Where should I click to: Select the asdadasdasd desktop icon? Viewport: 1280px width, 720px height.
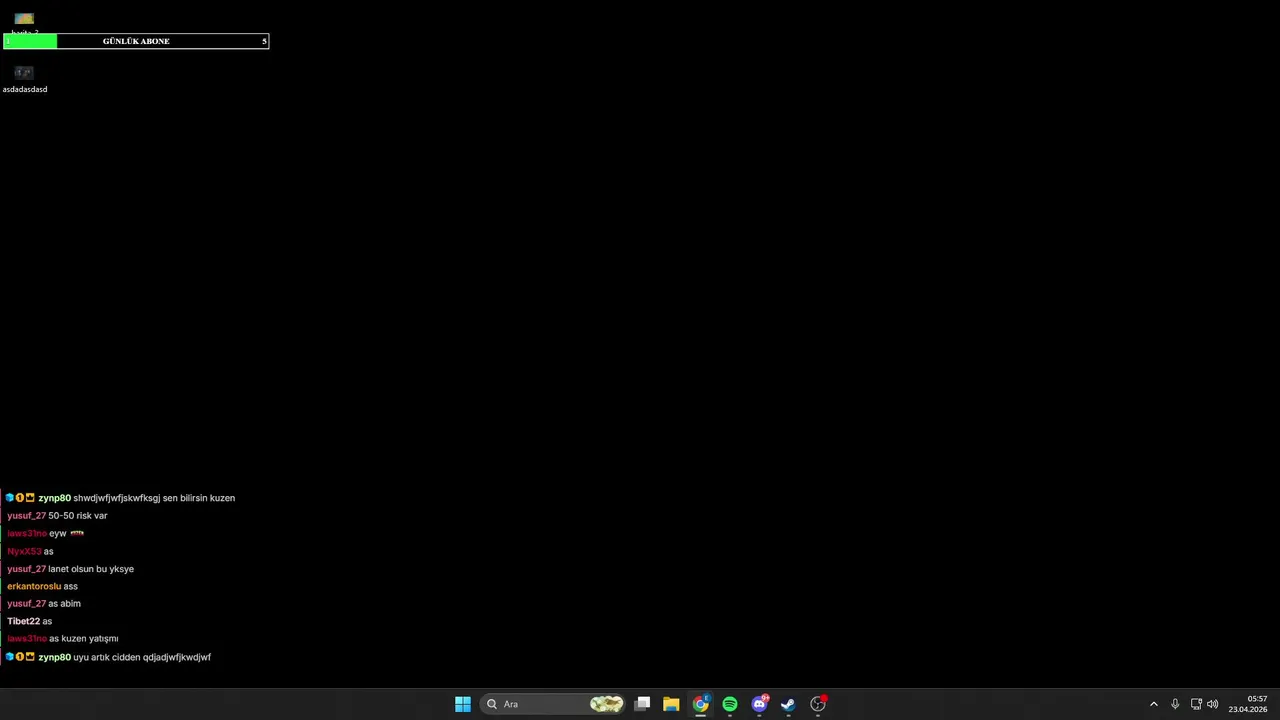click(x=24, y=79)
